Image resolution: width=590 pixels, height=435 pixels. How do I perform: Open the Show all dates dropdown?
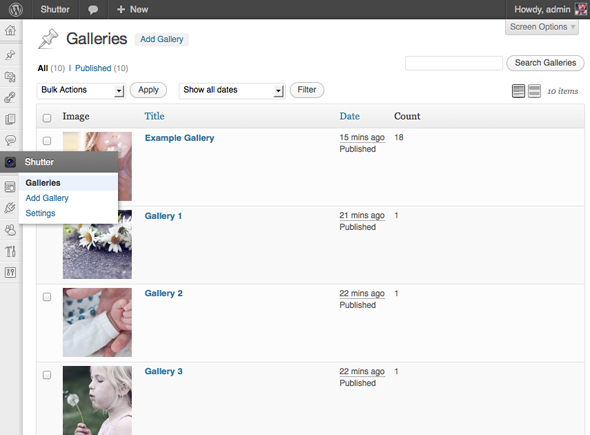[232, 90]
